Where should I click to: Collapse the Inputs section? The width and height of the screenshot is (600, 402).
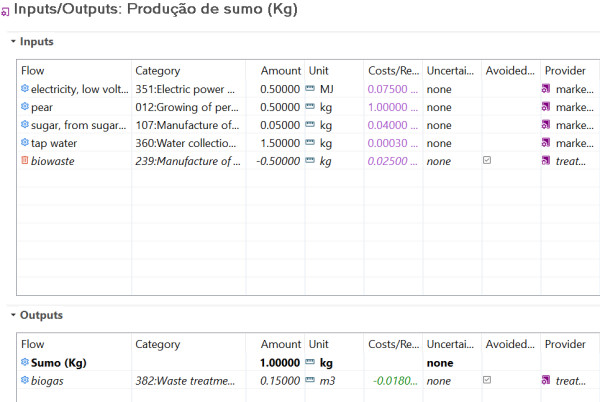point(13,41)
